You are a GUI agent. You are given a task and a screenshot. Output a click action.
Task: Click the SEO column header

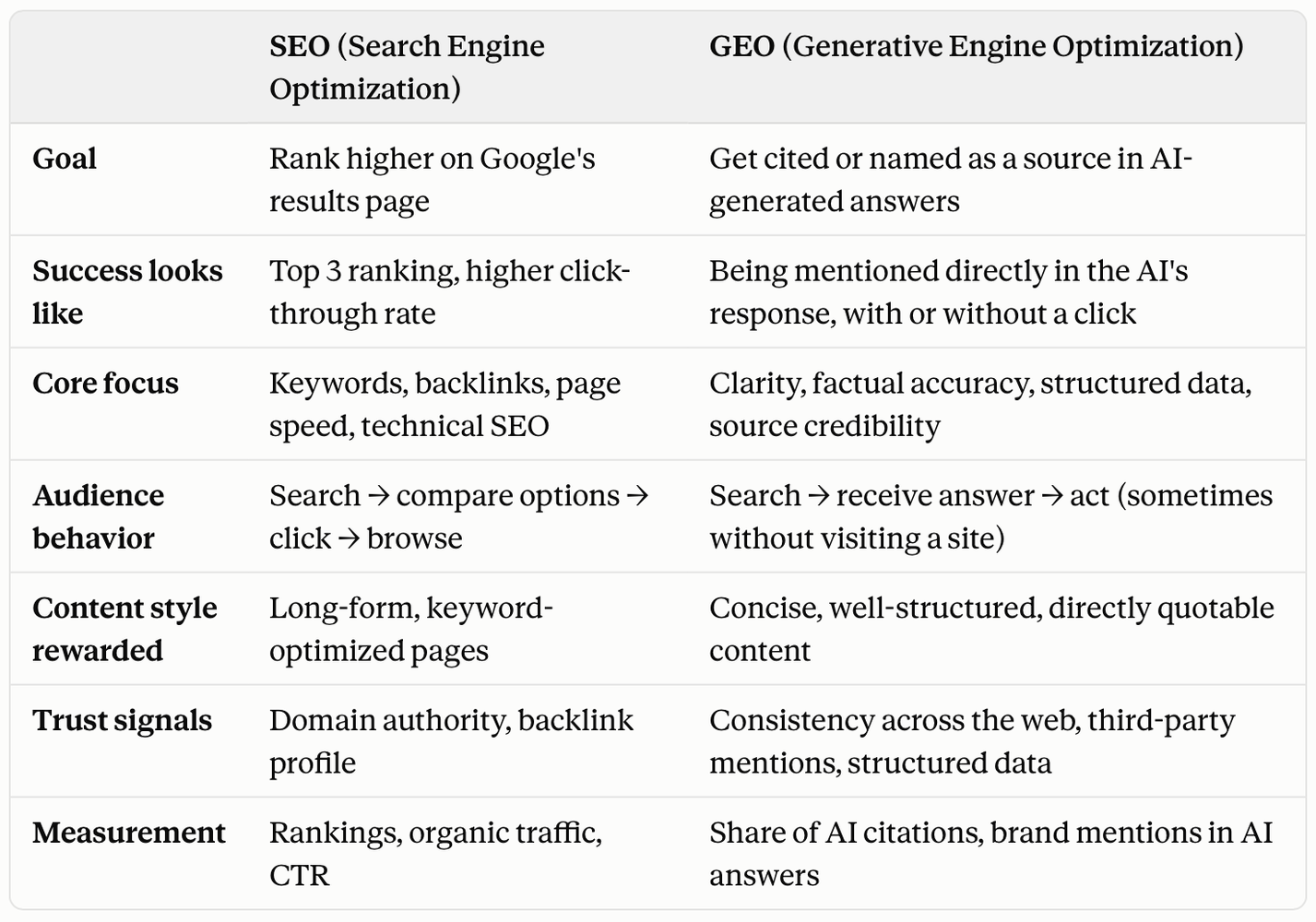[x=407, y=67]
